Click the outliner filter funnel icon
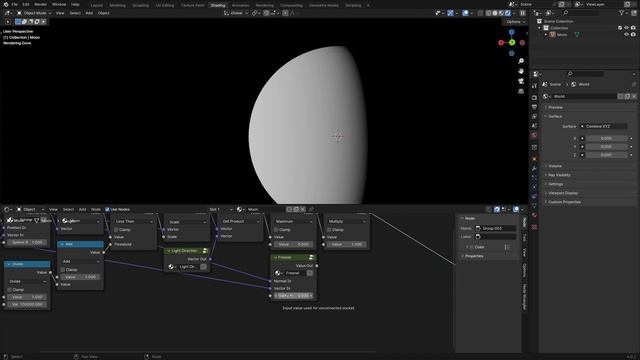 pyautogui.click(x=622, y=13)
